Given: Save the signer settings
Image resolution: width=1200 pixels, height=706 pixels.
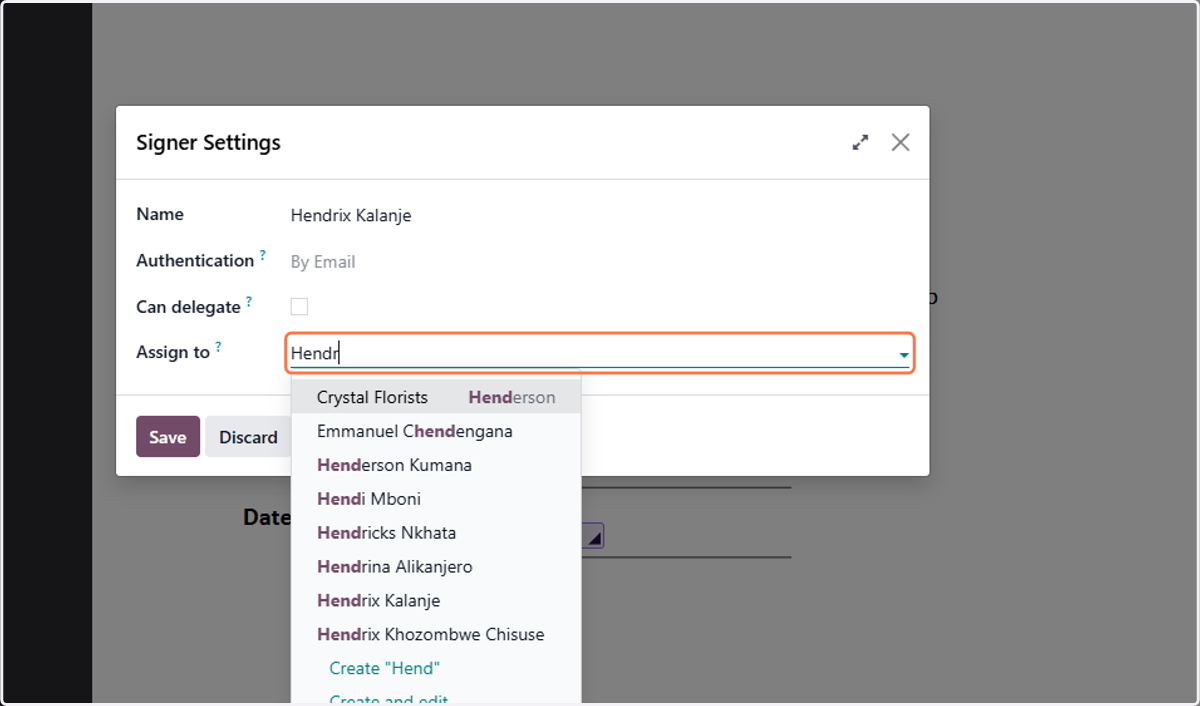Looking at the screenshot, I should point(168,437).
